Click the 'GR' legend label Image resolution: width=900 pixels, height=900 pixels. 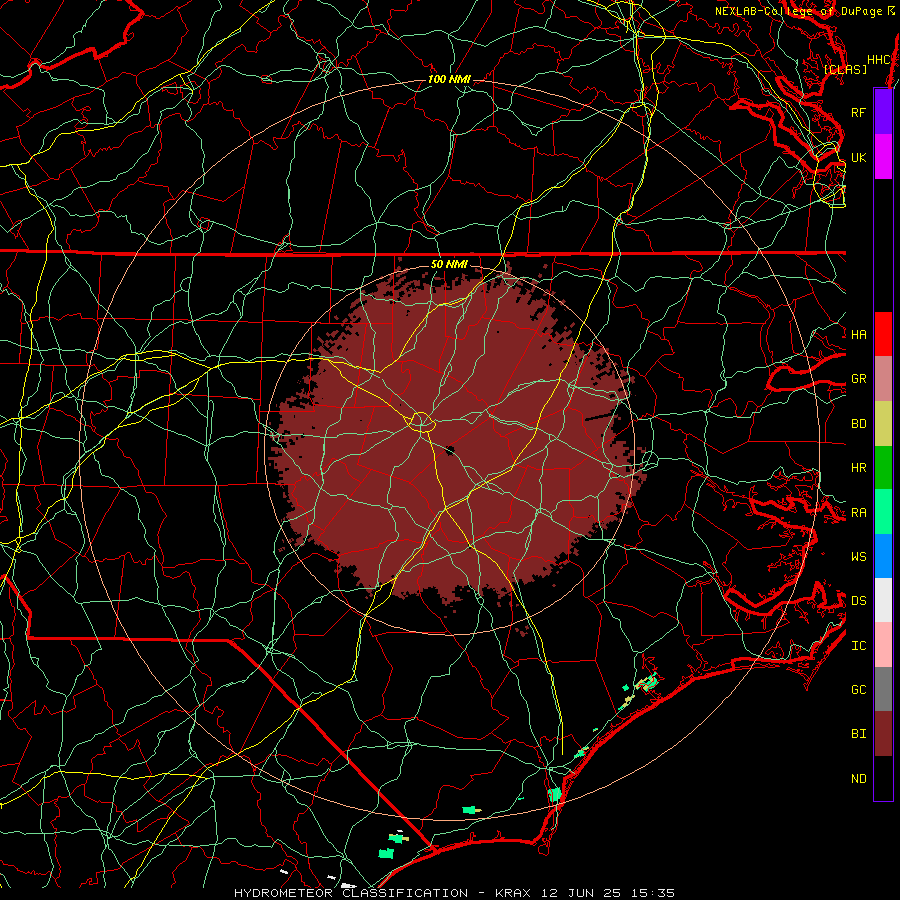pos(858,379)
